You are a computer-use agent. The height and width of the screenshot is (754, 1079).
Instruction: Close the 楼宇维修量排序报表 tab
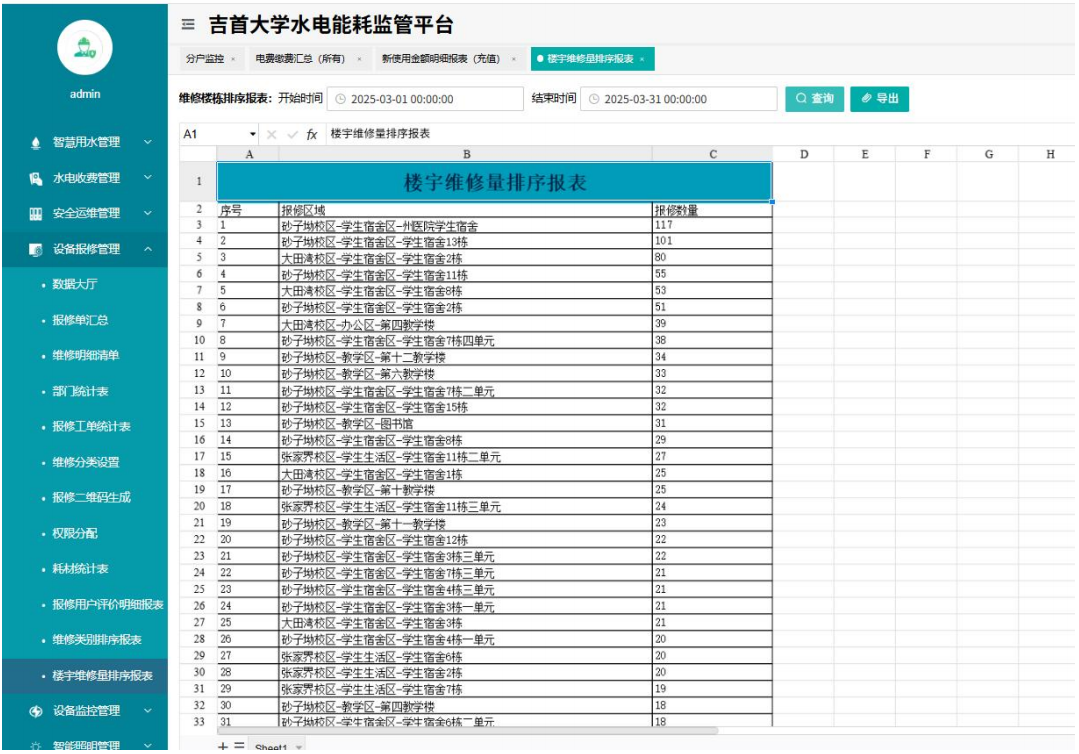point(642,59)
